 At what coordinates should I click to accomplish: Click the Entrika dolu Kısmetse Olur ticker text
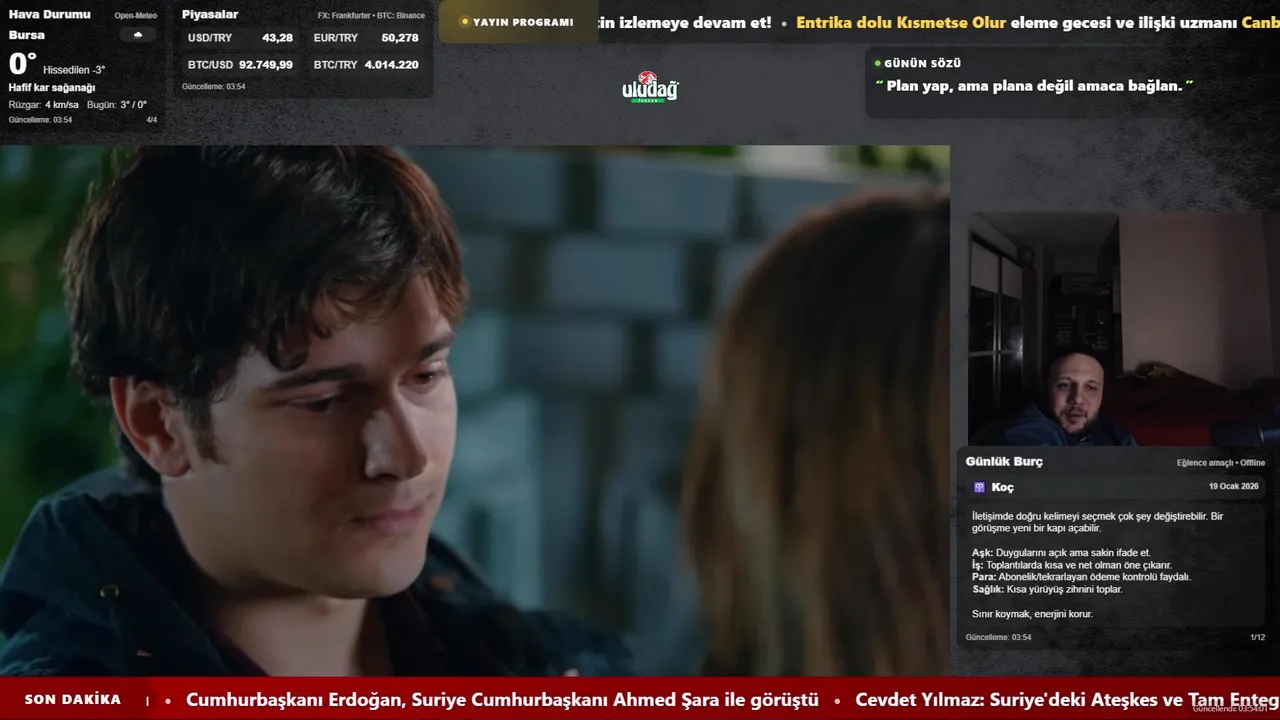click(x=901, y=22)
